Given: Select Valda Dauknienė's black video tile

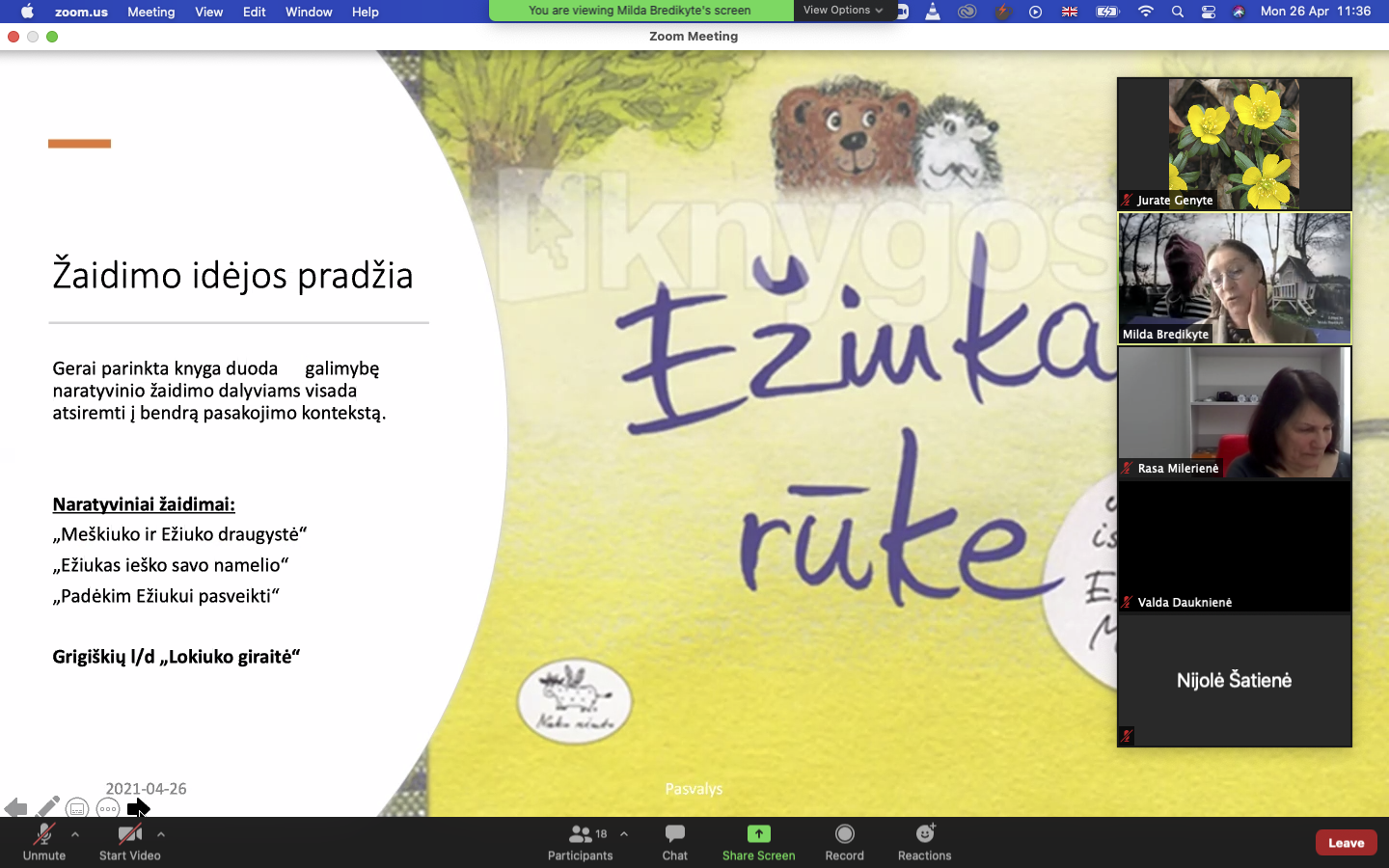Looking at the screenshot, I should click(x=1235, y=546).
